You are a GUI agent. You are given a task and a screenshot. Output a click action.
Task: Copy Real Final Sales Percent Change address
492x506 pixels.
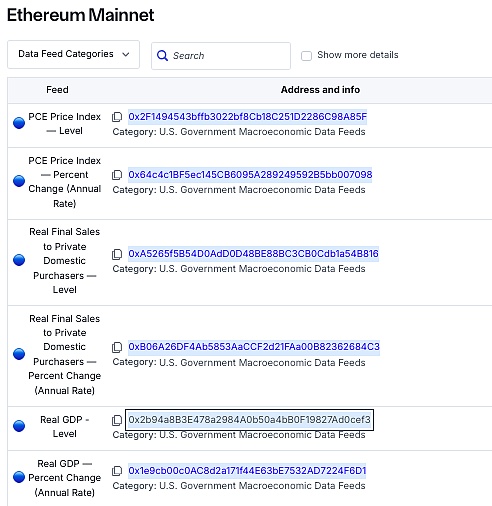point(117,347)
